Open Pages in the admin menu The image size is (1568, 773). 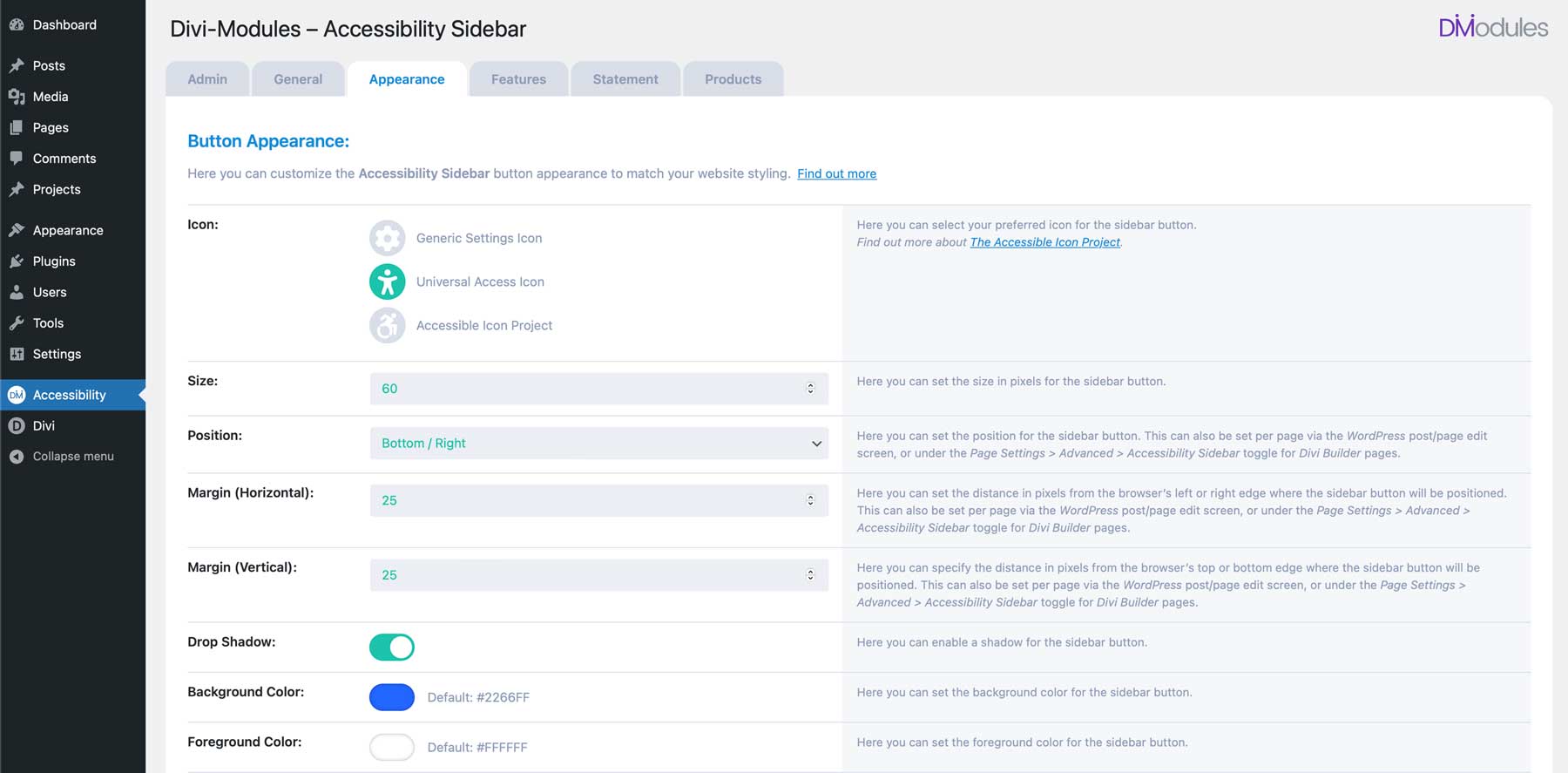pyautogui.click(x=73, y=127)
